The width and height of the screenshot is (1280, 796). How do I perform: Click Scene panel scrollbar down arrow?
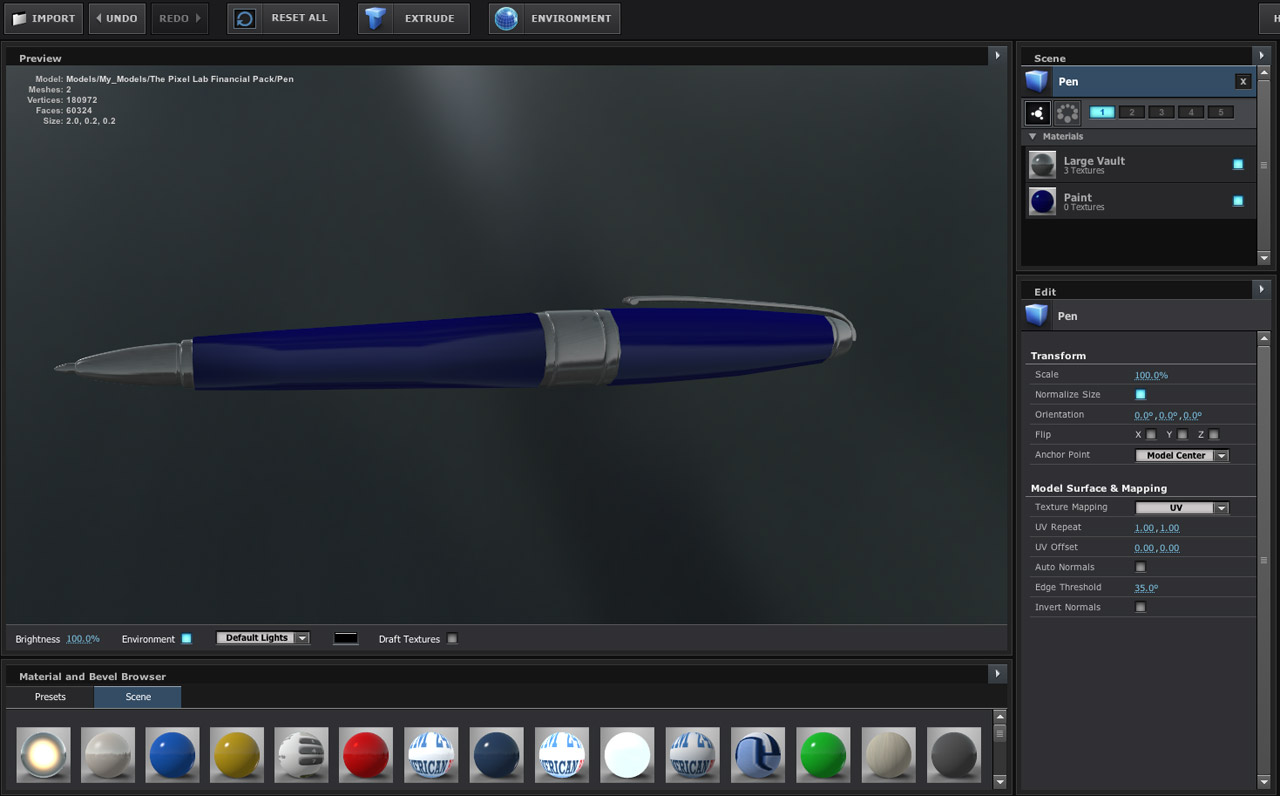click(1263, 258)
